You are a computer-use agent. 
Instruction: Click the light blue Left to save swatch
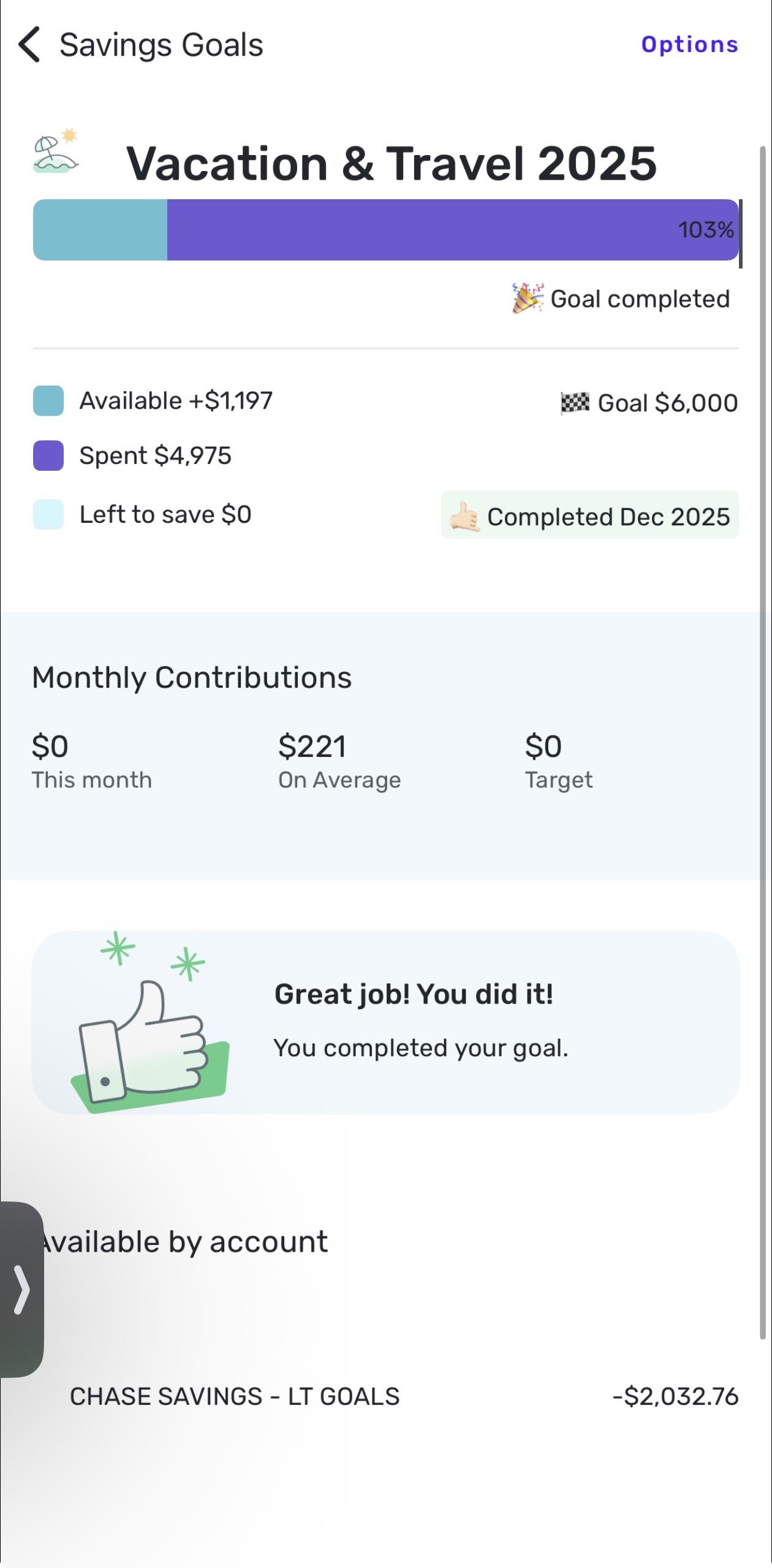tap(48, 514)
